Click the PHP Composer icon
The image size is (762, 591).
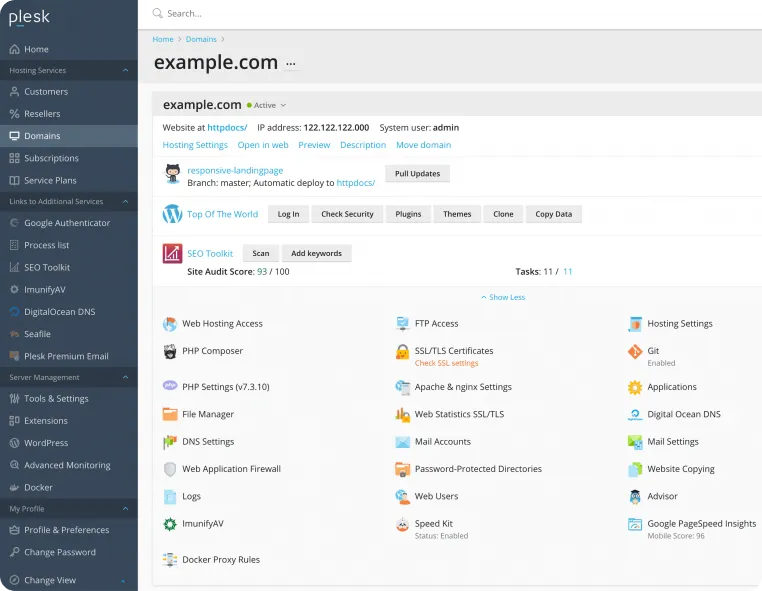pos(170,351)
